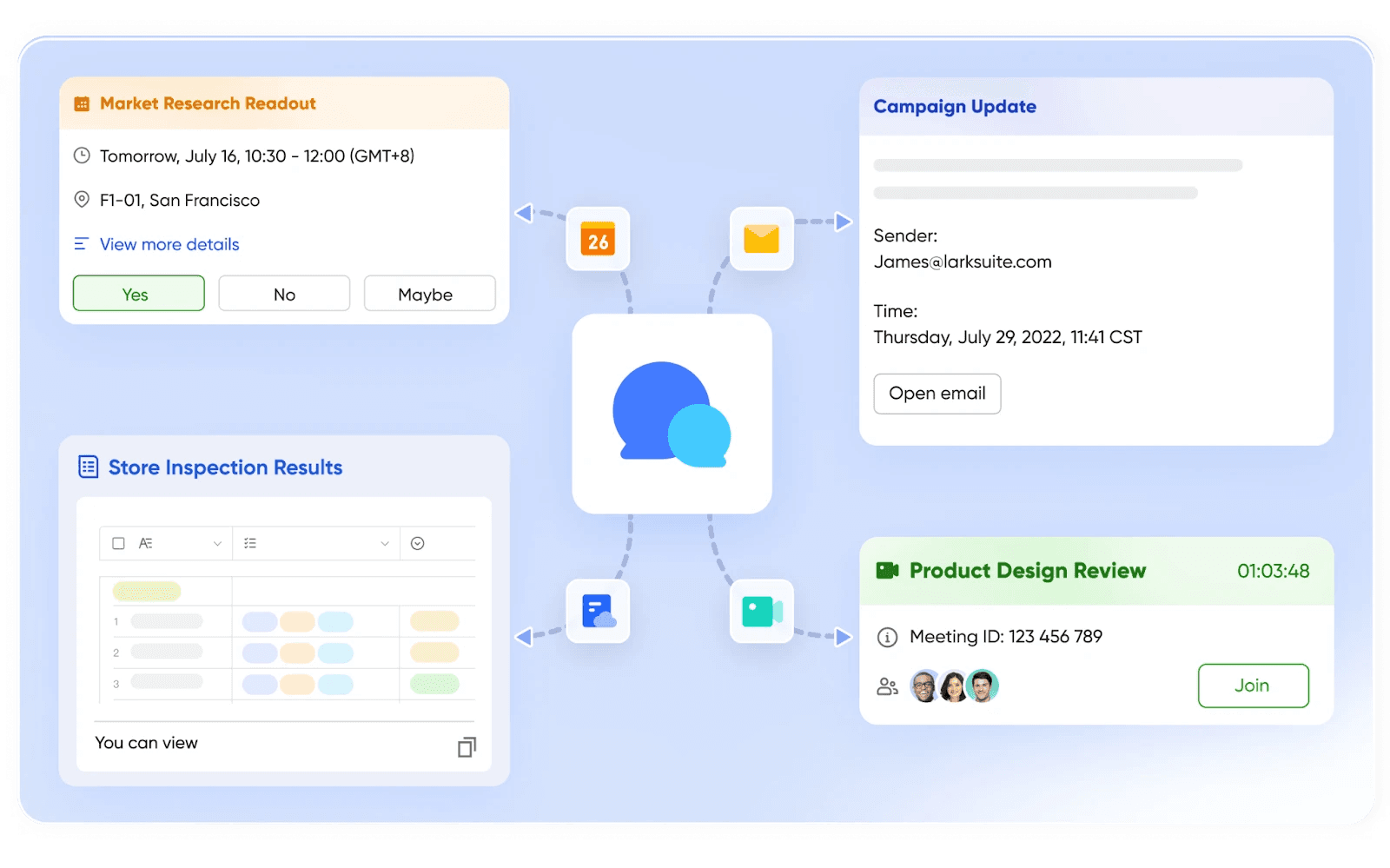Click the copy icon next to You can view
This screenshot has width=1390, height=868.
click(x=467, y=746)
